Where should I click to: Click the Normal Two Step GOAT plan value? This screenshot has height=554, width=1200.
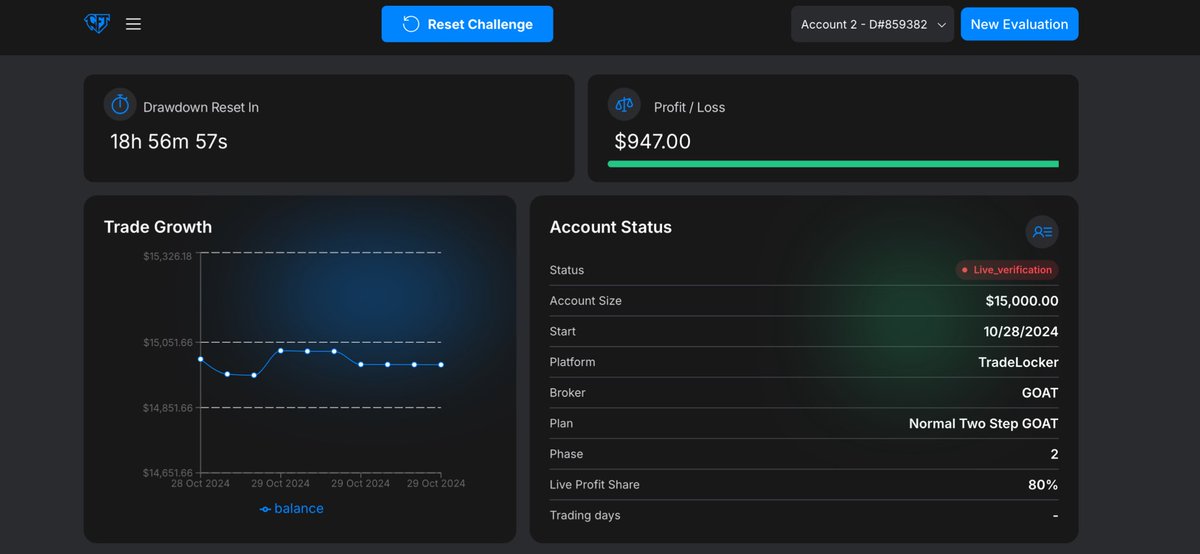(x=984, y=423)
